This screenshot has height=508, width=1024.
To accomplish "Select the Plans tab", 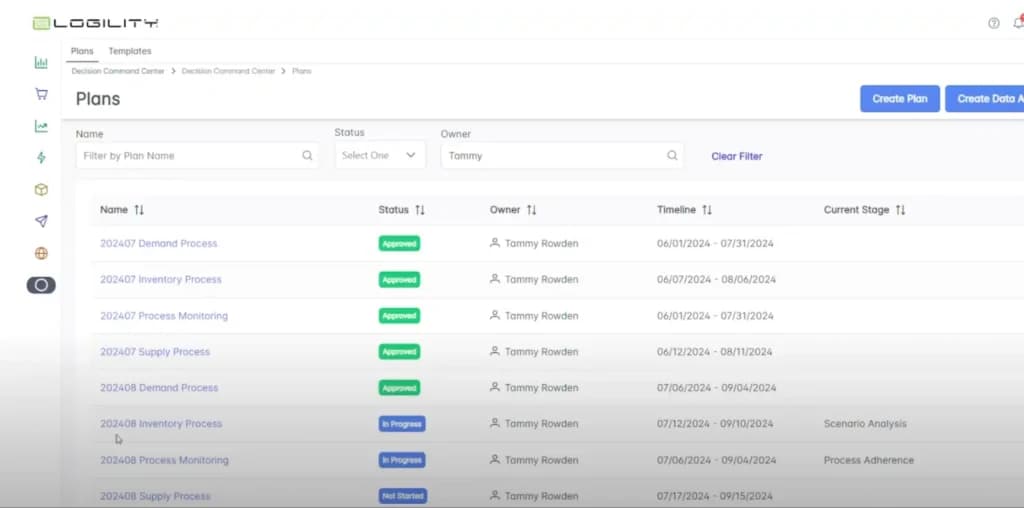I will (x=82, y=51).
